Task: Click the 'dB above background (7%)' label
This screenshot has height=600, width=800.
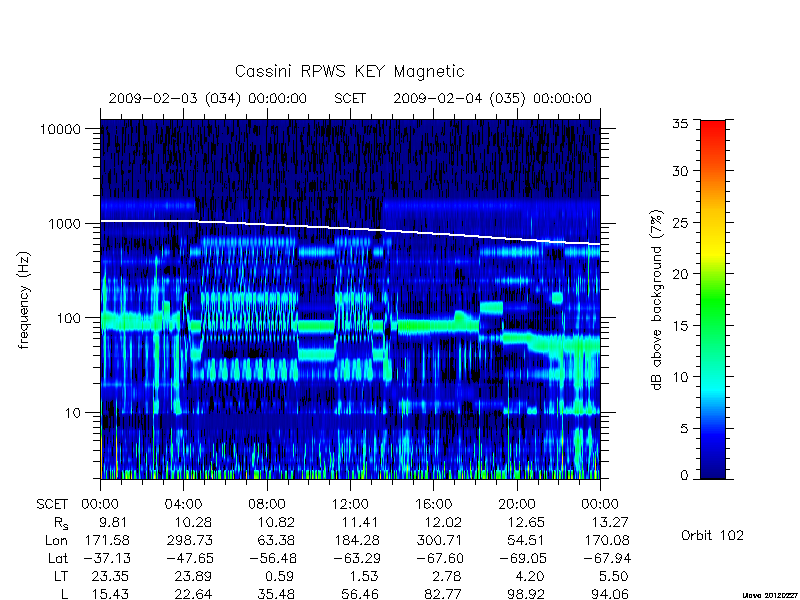Action: coord(657,300)
